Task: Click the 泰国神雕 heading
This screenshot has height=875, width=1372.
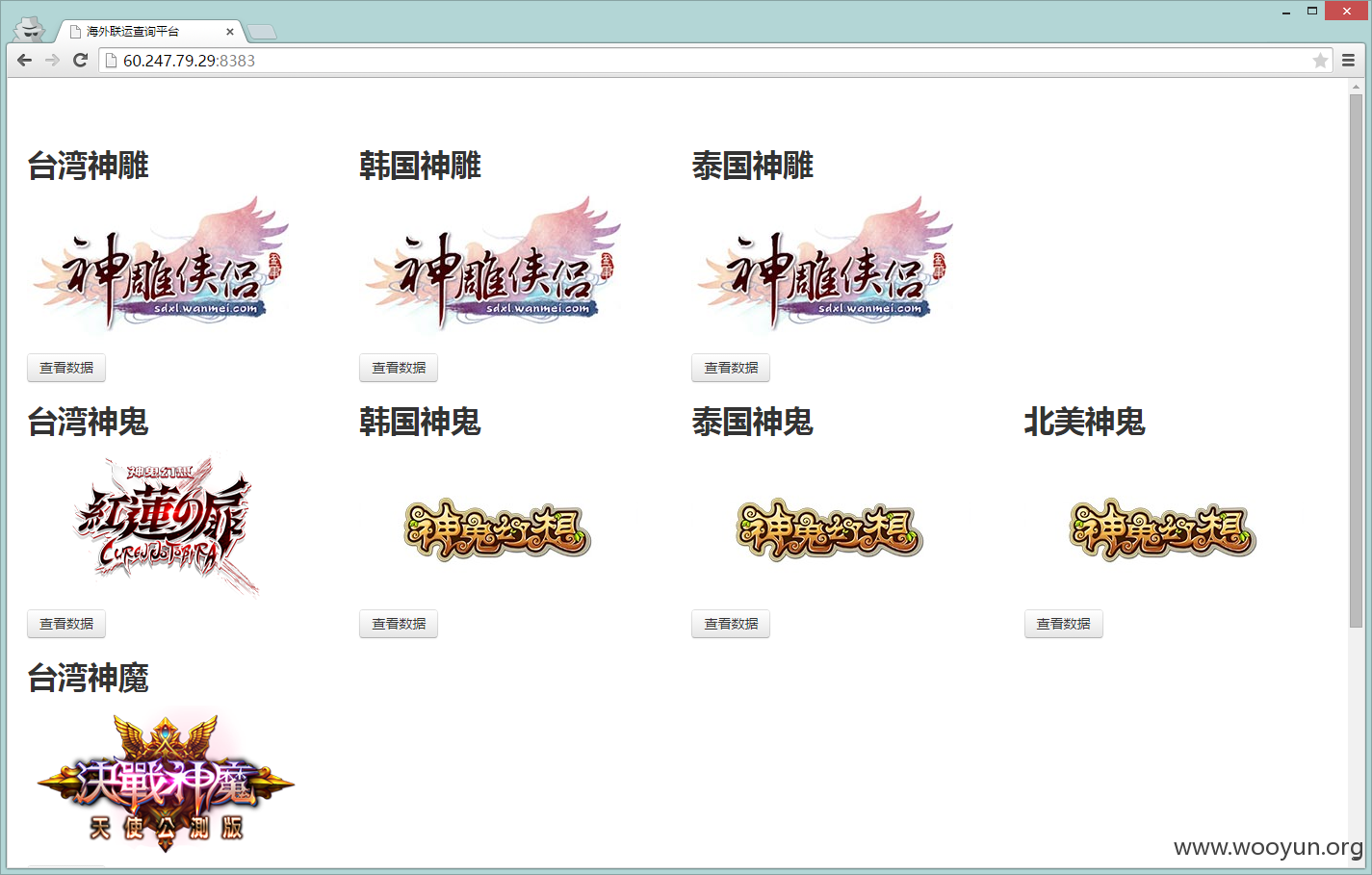Action: tap(752, 166)
